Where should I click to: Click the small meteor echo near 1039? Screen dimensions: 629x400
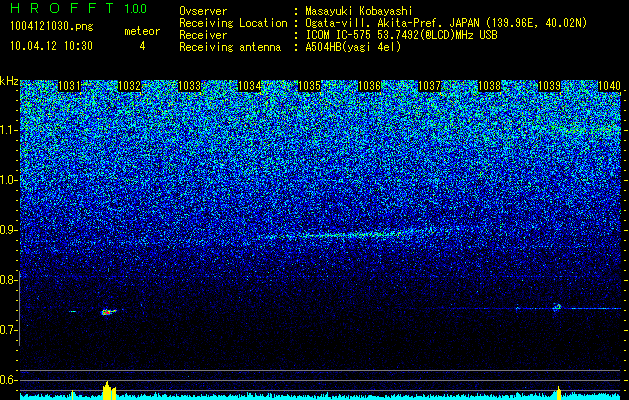(x=557, y=308)
